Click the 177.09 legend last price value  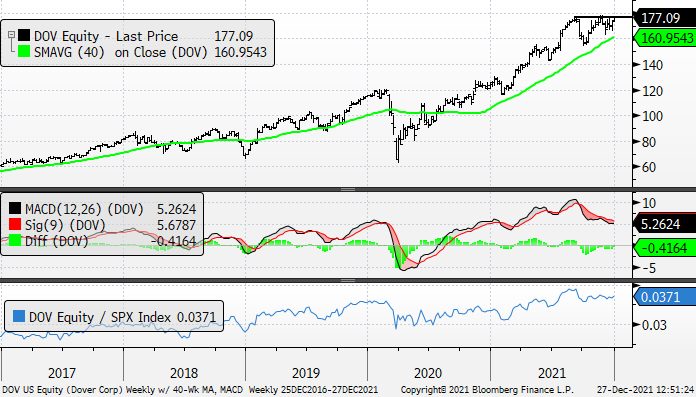(233, 36)
